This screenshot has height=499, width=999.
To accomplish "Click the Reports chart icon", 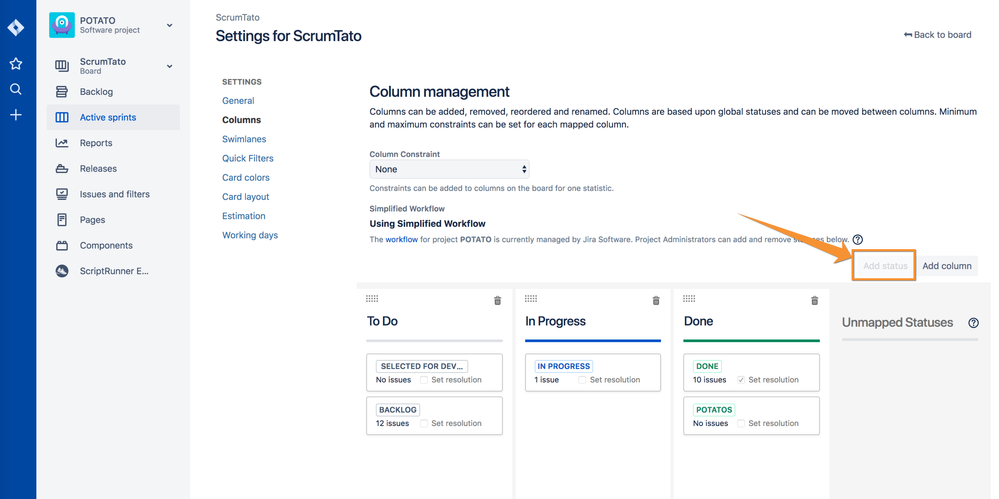I will [x=62, y=143].
